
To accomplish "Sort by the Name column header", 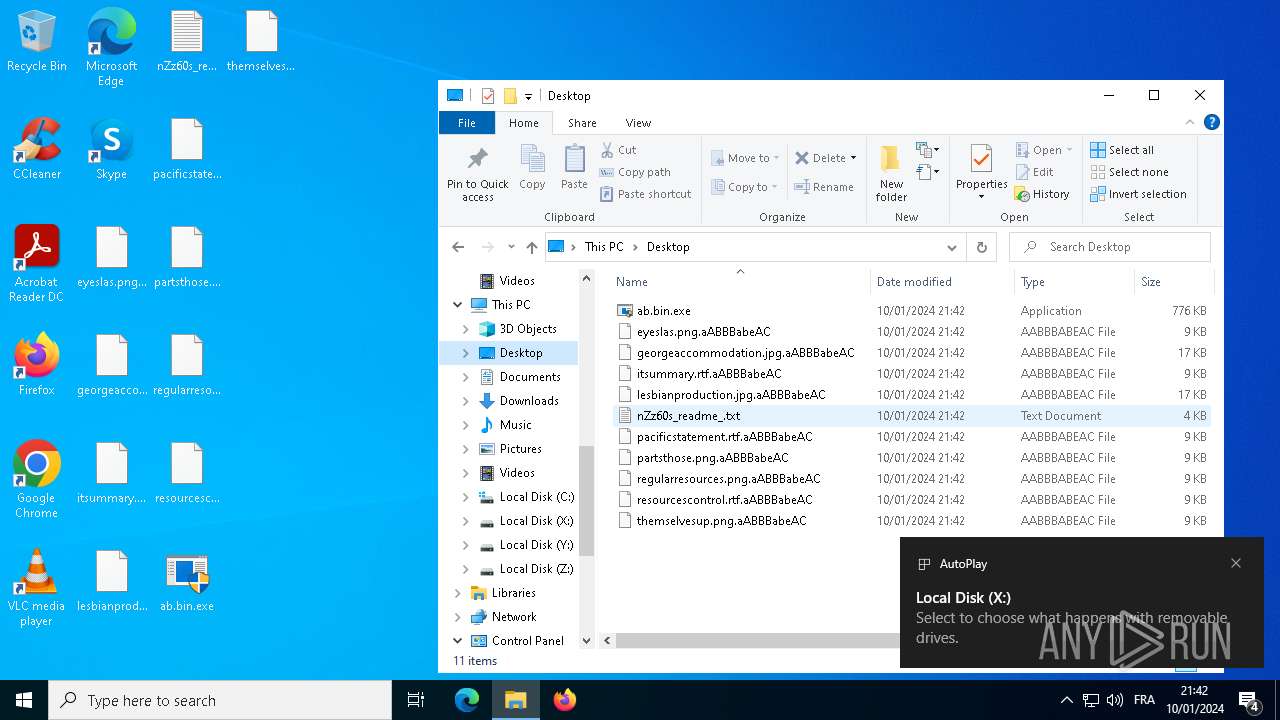I will (x=740, y=282).
